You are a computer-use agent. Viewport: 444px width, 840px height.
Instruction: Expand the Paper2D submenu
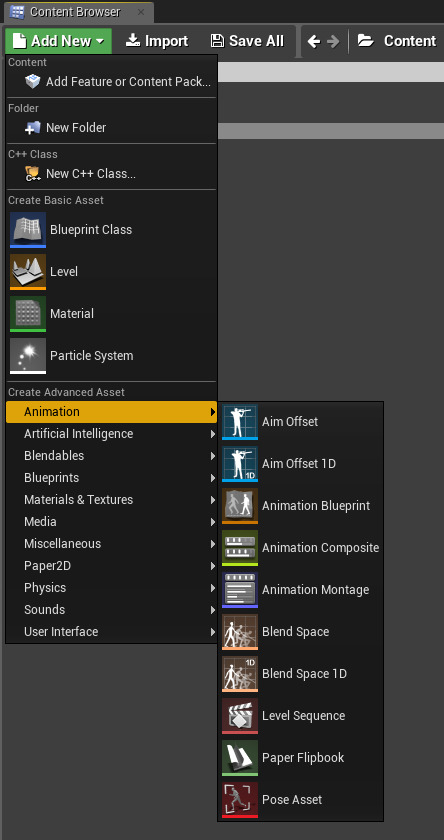point(111,566)
